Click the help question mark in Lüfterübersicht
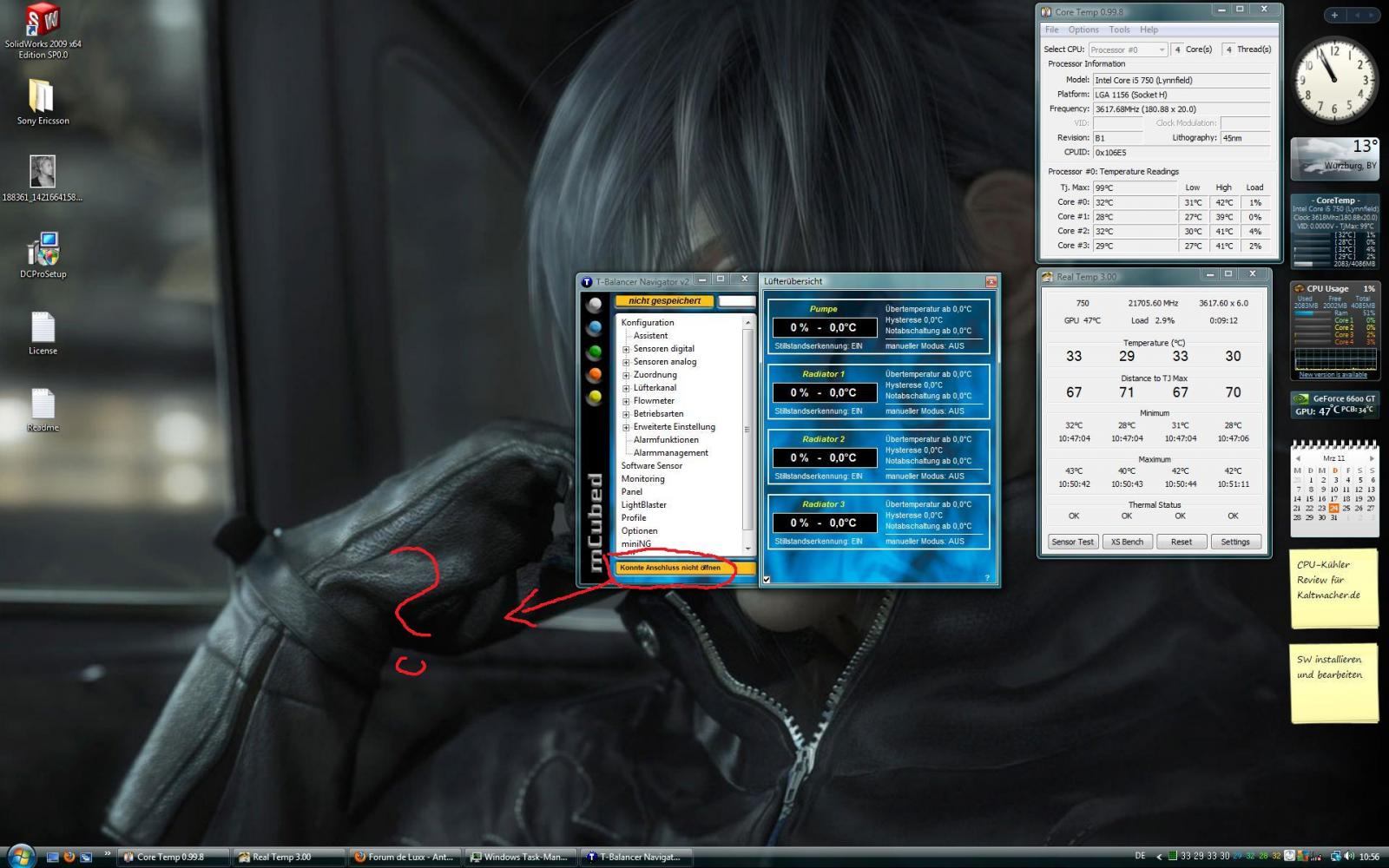Screen dimensions: 1389x868 coord(986,578)
